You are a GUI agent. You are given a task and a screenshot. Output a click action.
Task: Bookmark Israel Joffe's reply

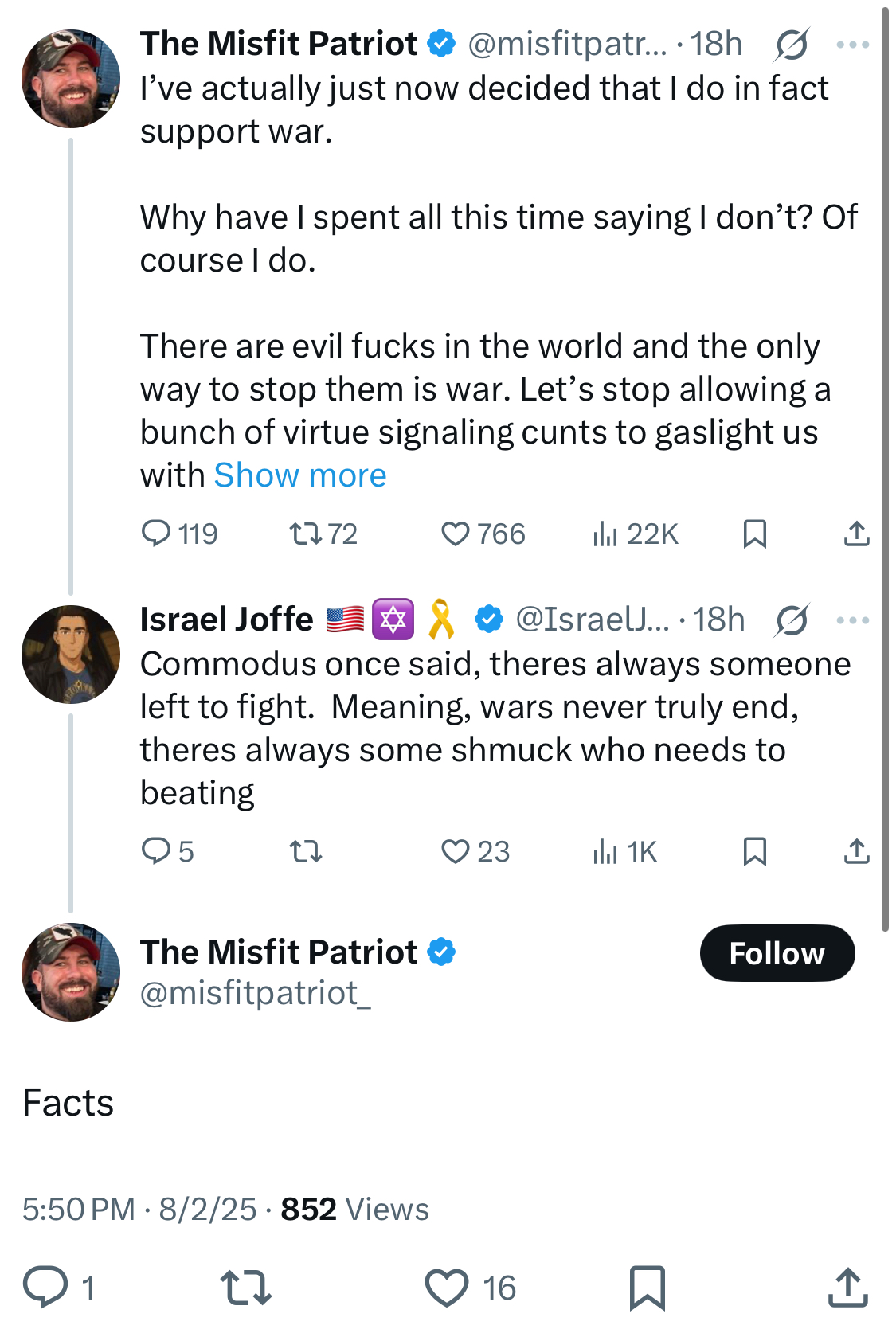tap(754, 851)
